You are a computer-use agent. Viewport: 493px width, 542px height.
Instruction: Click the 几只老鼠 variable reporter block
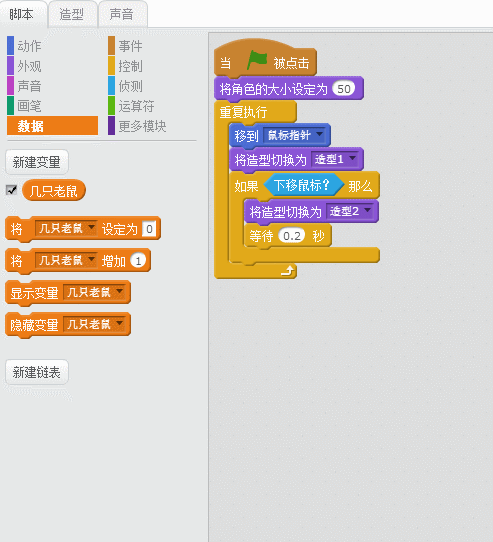(x=54, y=190)
